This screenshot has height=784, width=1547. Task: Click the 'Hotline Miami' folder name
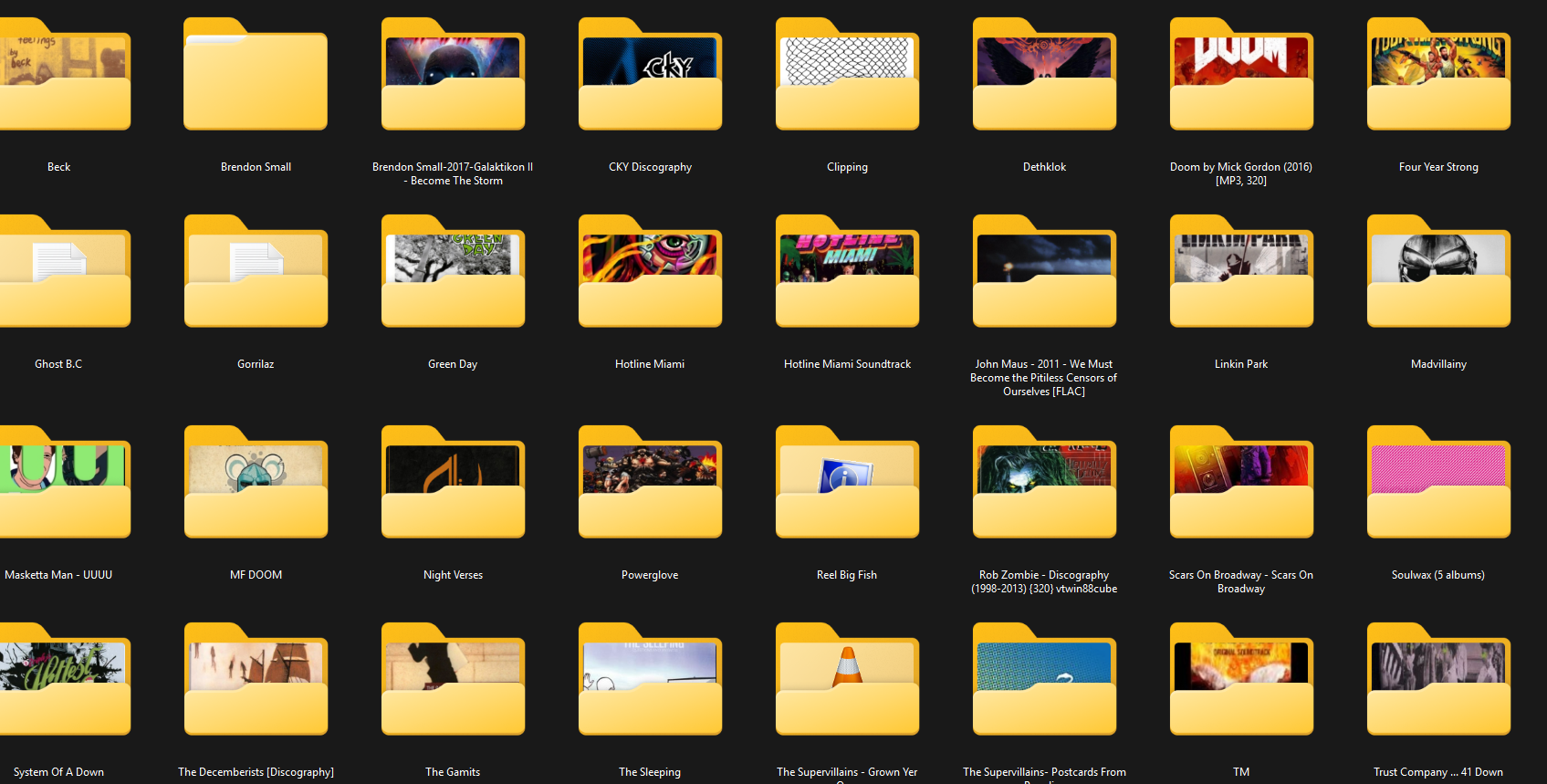click(650, 364)
